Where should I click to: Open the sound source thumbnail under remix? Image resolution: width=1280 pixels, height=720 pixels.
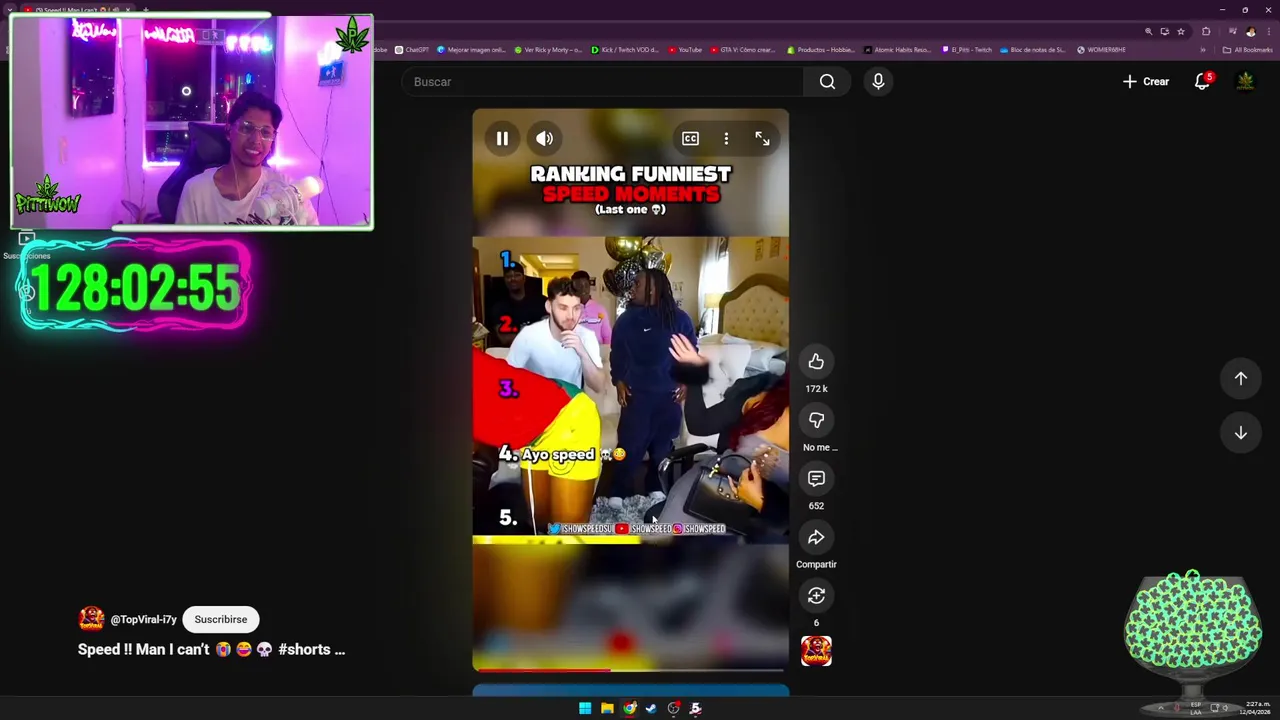tap(816, 651)
